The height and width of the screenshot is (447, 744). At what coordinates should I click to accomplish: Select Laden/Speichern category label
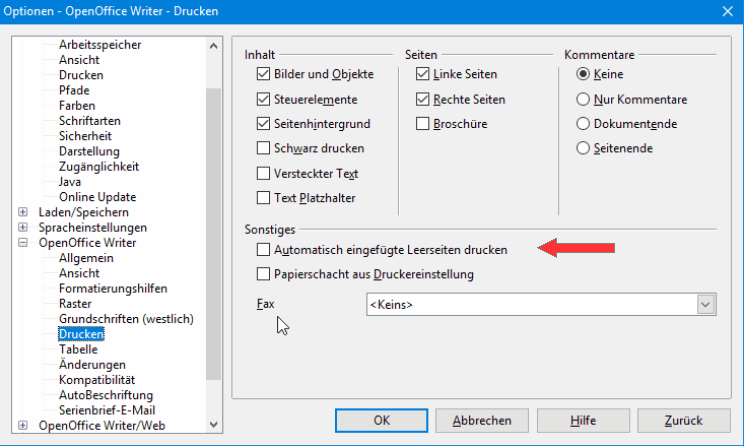point(84,212)
